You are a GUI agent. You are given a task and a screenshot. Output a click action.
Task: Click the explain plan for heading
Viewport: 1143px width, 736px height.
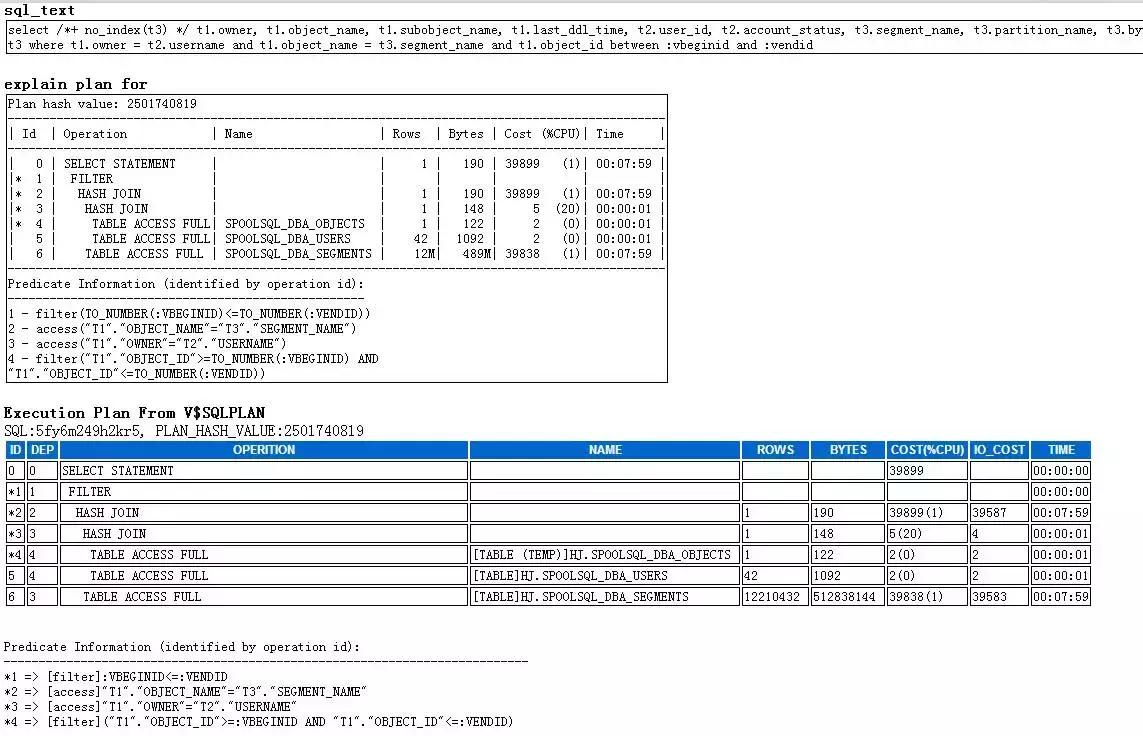pyautogui.click(x=73, y=84)
